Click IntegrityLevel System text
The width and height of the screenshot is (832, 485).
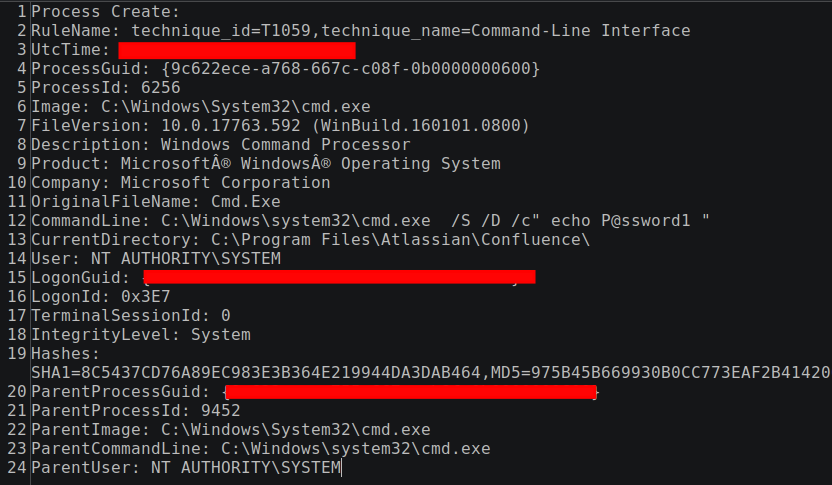221,335
